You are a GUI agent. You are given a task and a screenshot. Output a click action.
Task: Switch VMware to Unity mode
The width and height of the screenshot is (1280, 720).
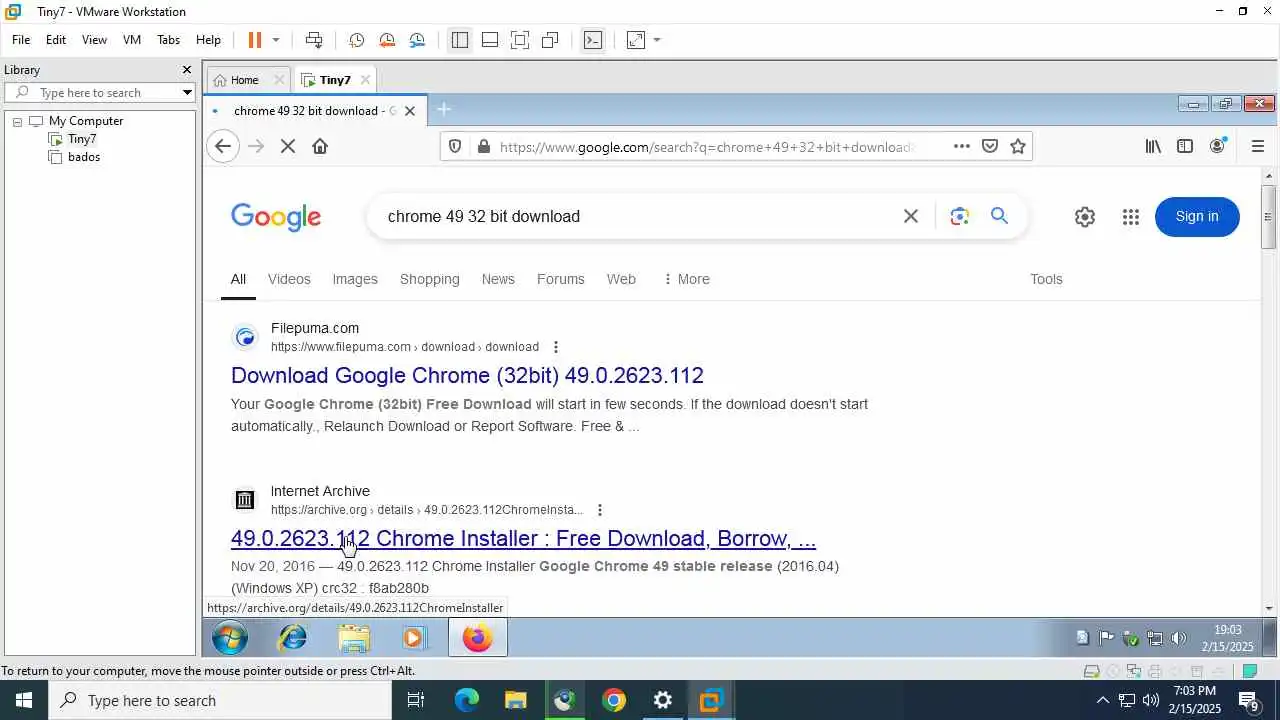click(x=550, y=40)
